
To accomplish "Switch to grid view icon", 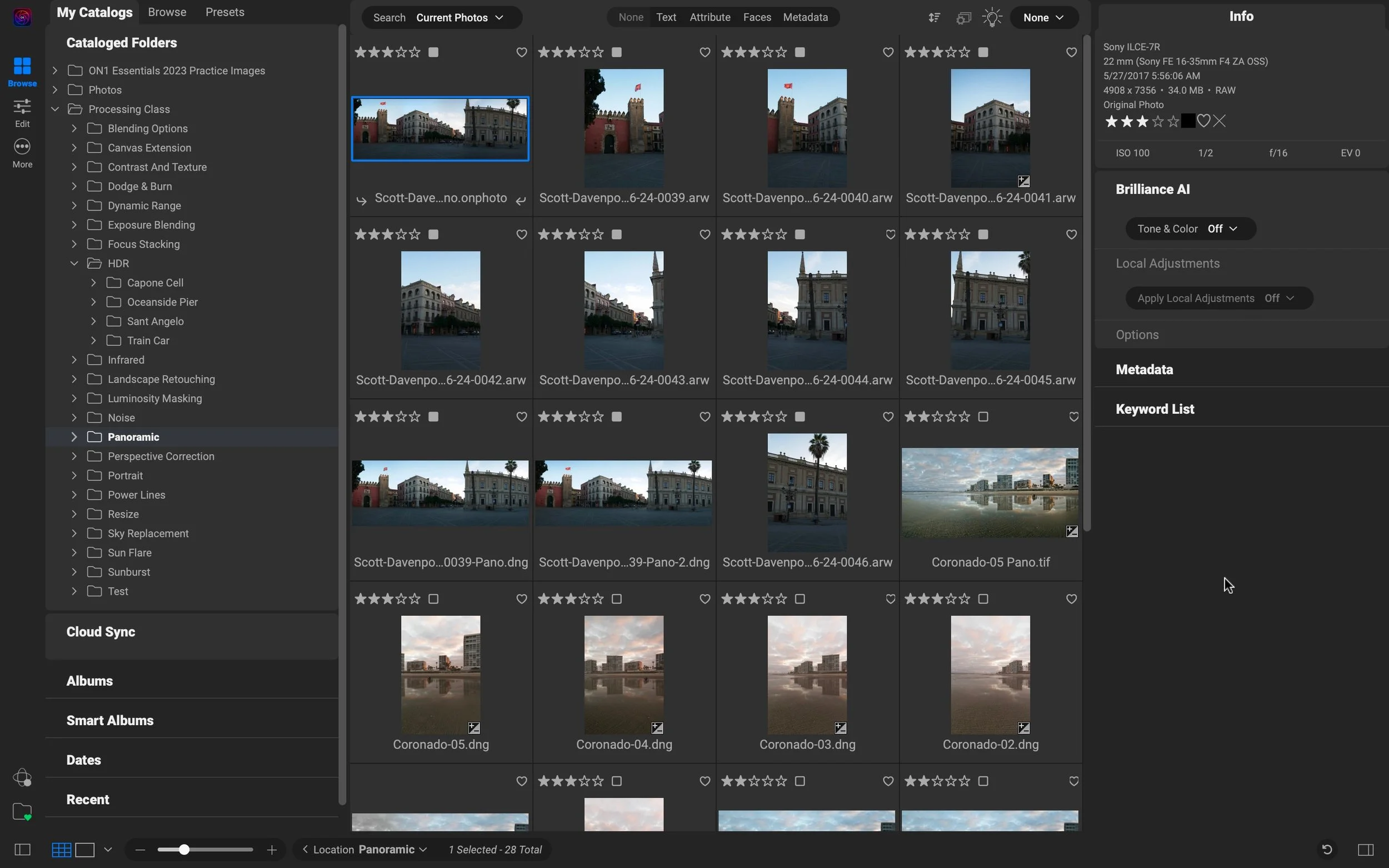I will point(62,850).
